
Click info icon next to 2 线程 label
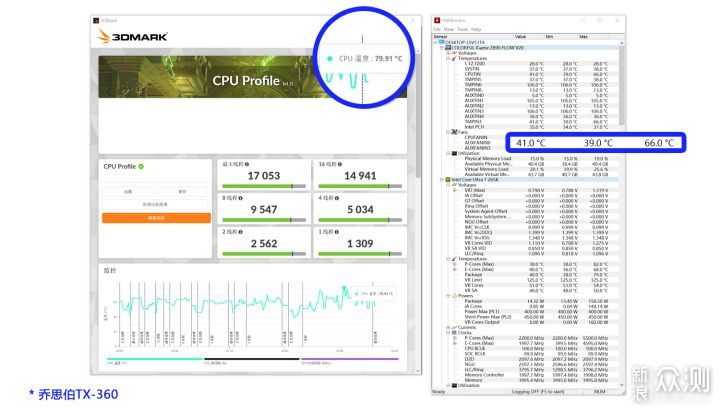pos(241,232)
